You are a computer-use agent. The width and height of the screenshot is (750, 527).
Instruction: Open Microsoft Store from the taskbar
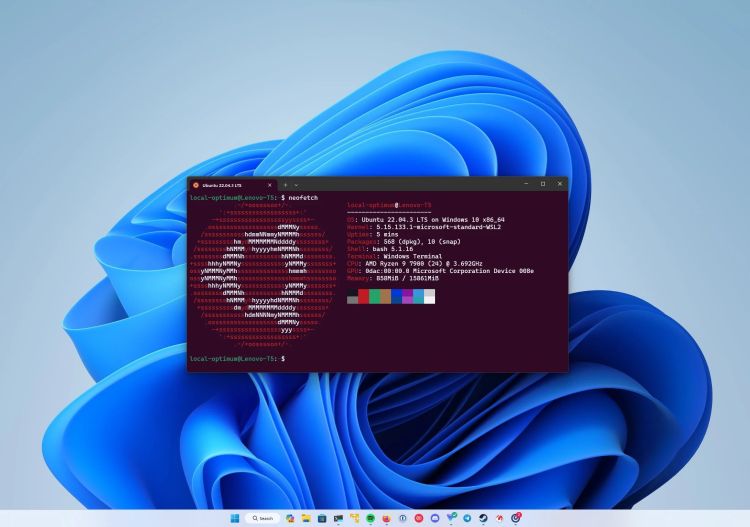pyautogui.click(x=322, y=518)
